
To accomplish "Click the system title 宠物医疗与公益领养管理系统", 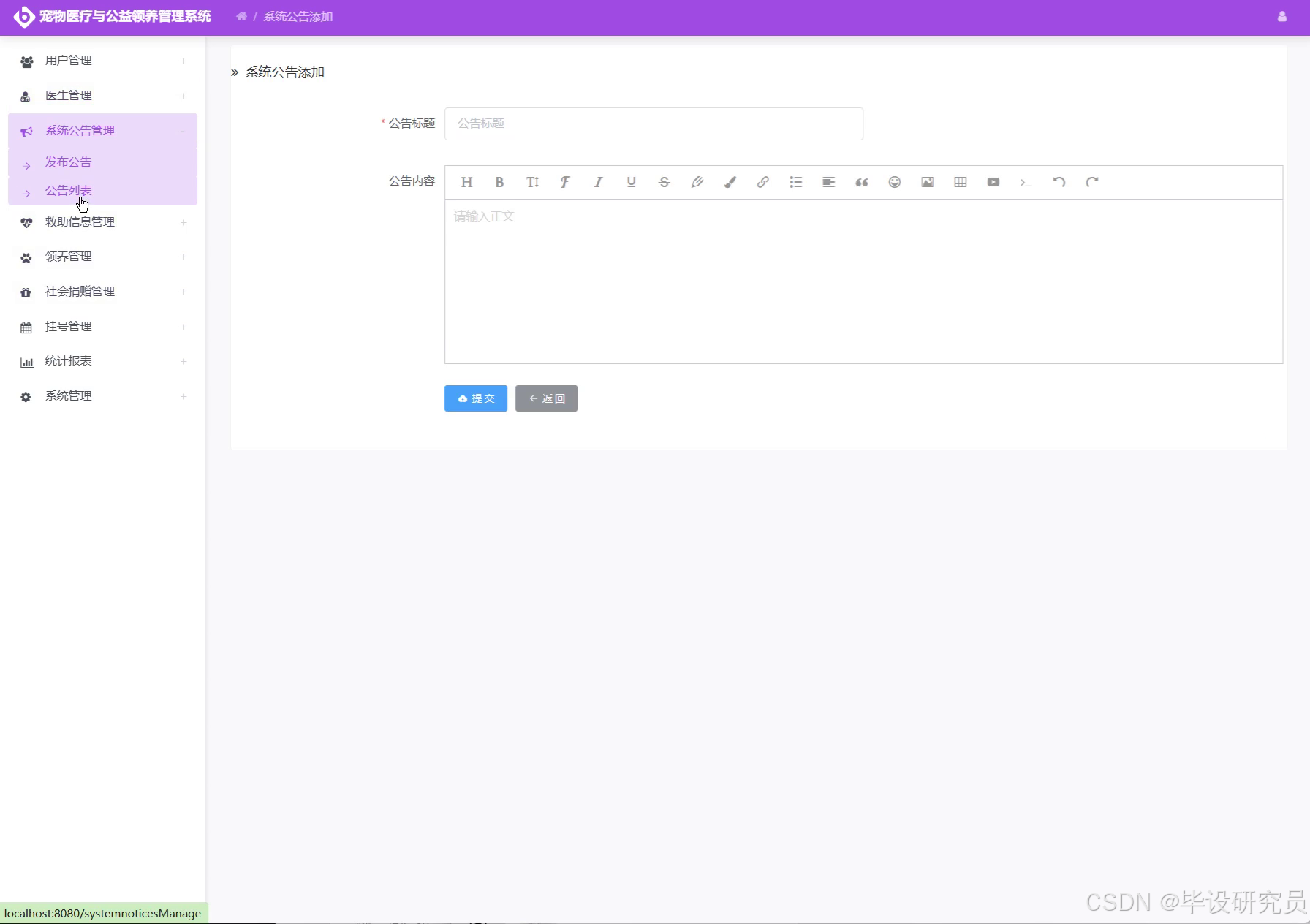I will 125,16.
